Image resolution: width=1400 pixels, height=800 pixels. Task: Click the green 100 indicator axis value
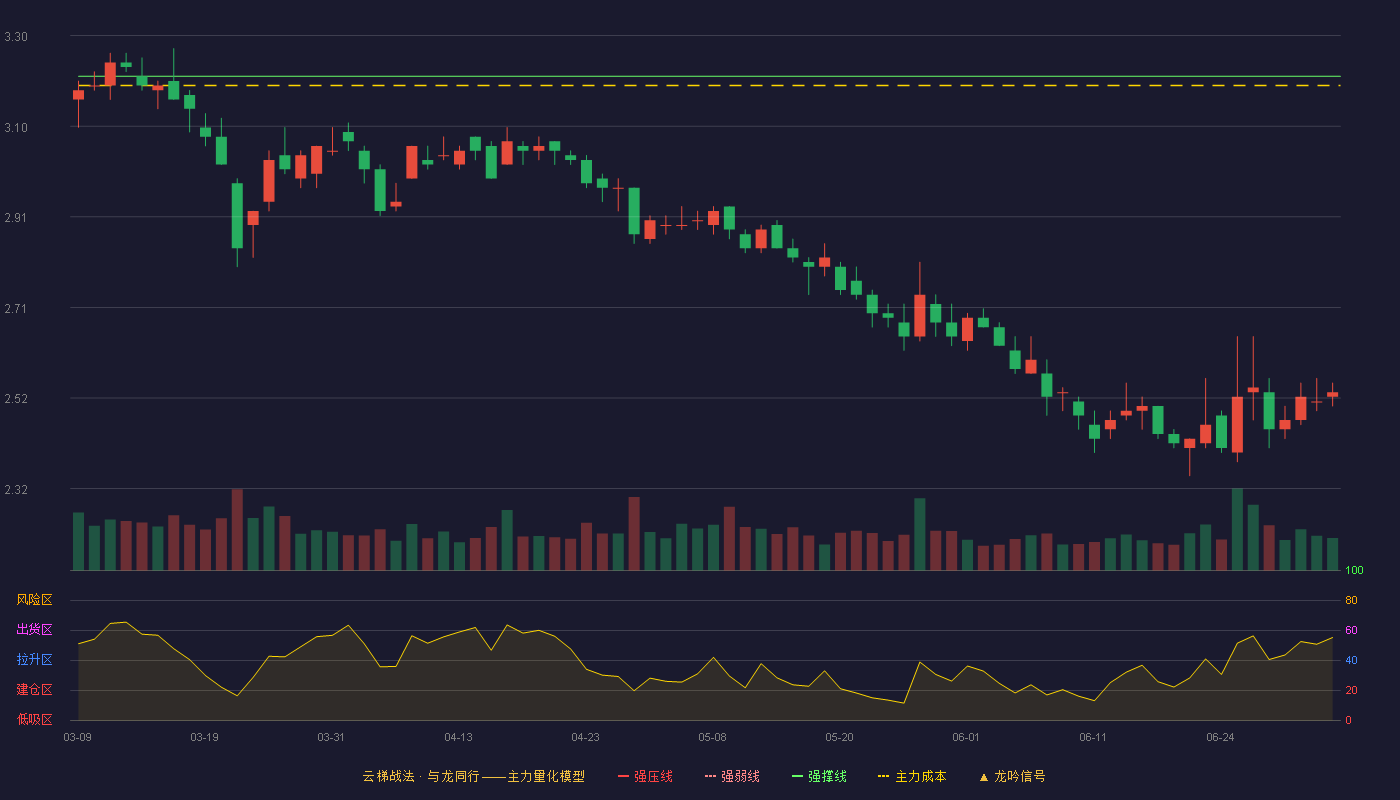1354,571
